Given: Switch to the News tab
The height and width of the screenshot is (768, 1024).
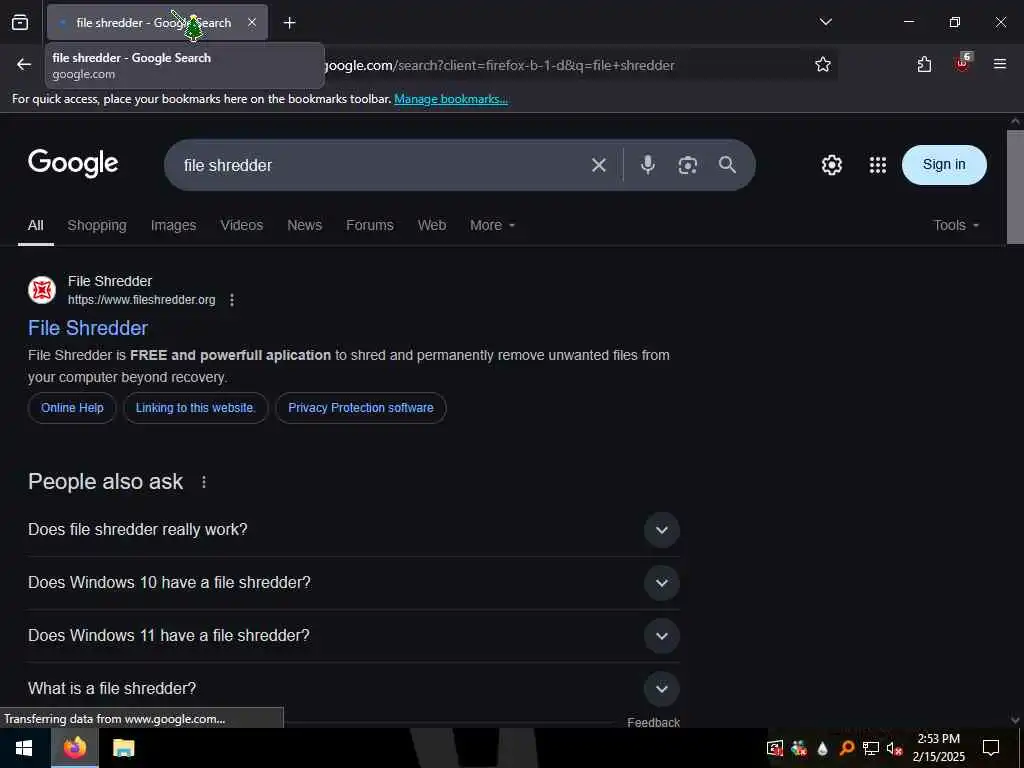Looking at the screenshot, I should click(304, 225).
